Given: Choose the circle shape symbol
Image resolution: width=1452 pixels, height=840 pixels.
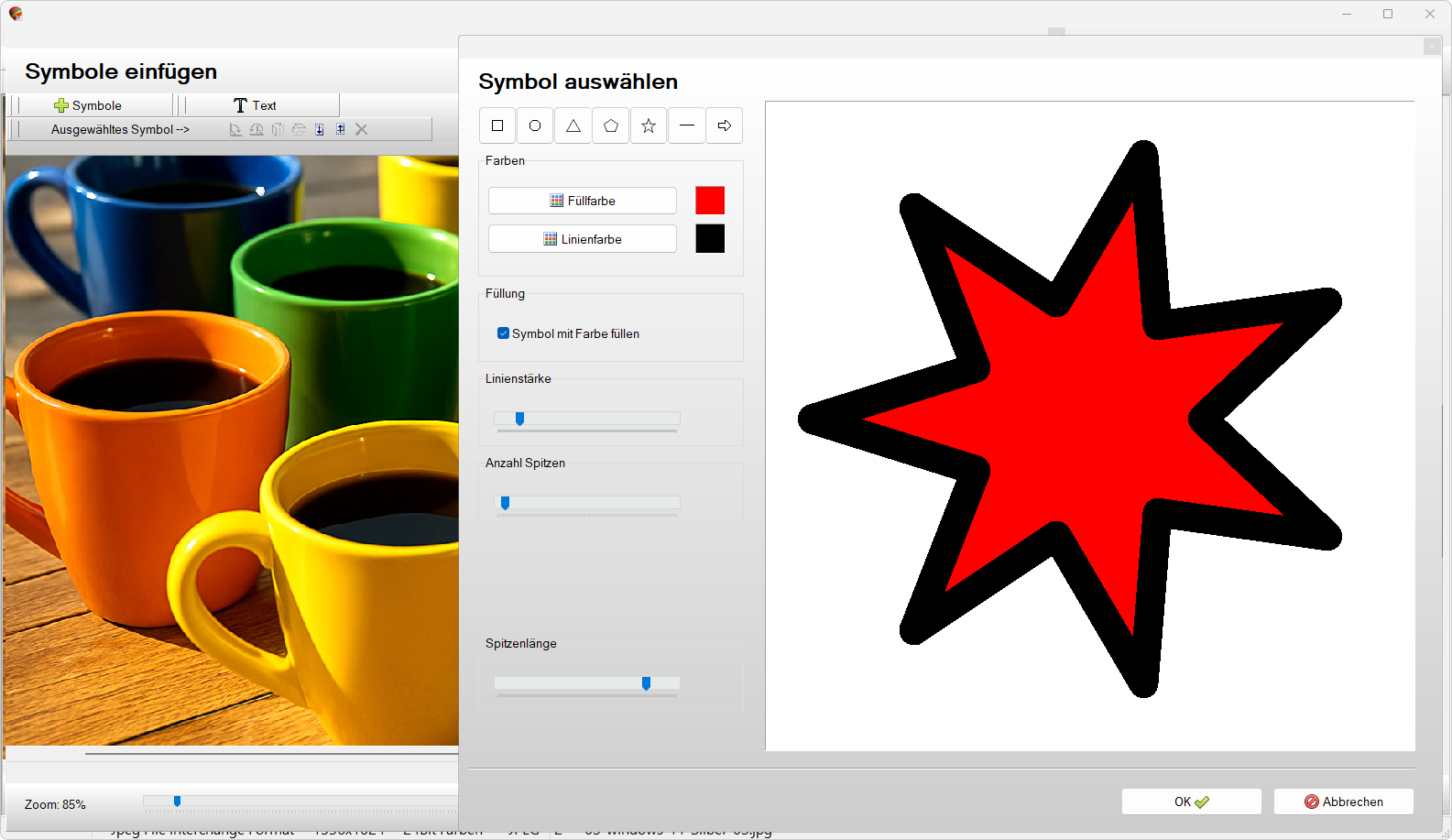Looking at the screenshot, I should [x=535, y=125].
